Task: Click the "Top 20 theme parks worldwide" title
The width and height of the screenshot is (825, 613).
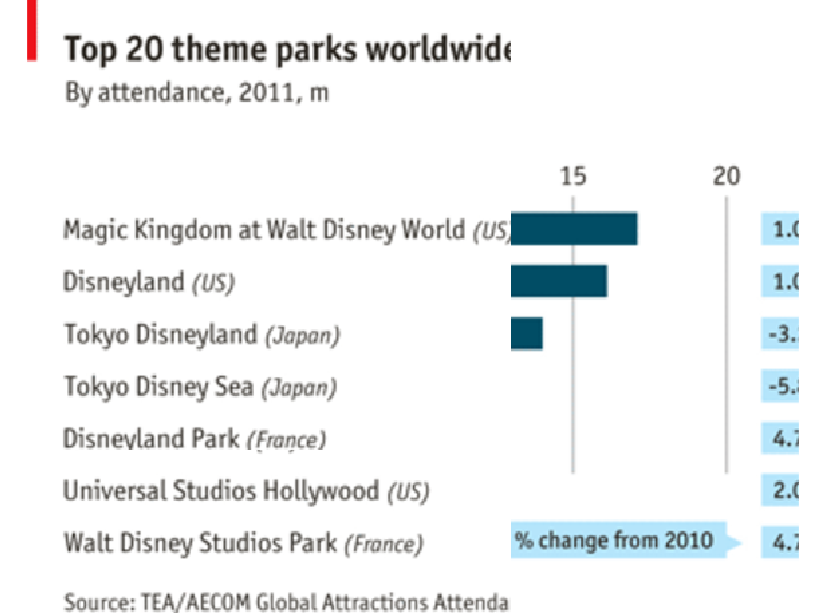Action: tap(287, 49)
